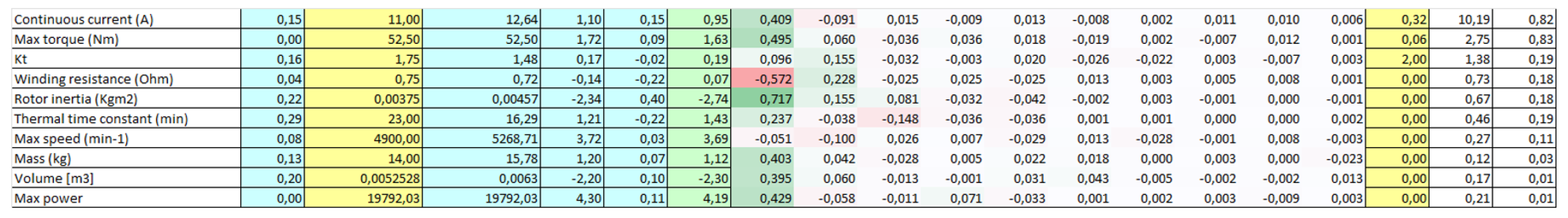Click the dark green cell with 0,717

(x=762, y=99)
